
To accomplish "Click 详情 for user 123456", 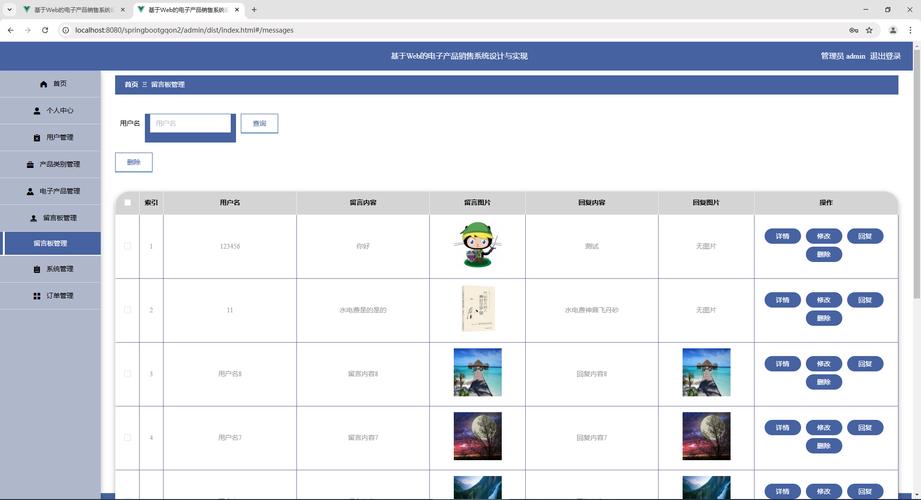I will (x=782, y=236).
